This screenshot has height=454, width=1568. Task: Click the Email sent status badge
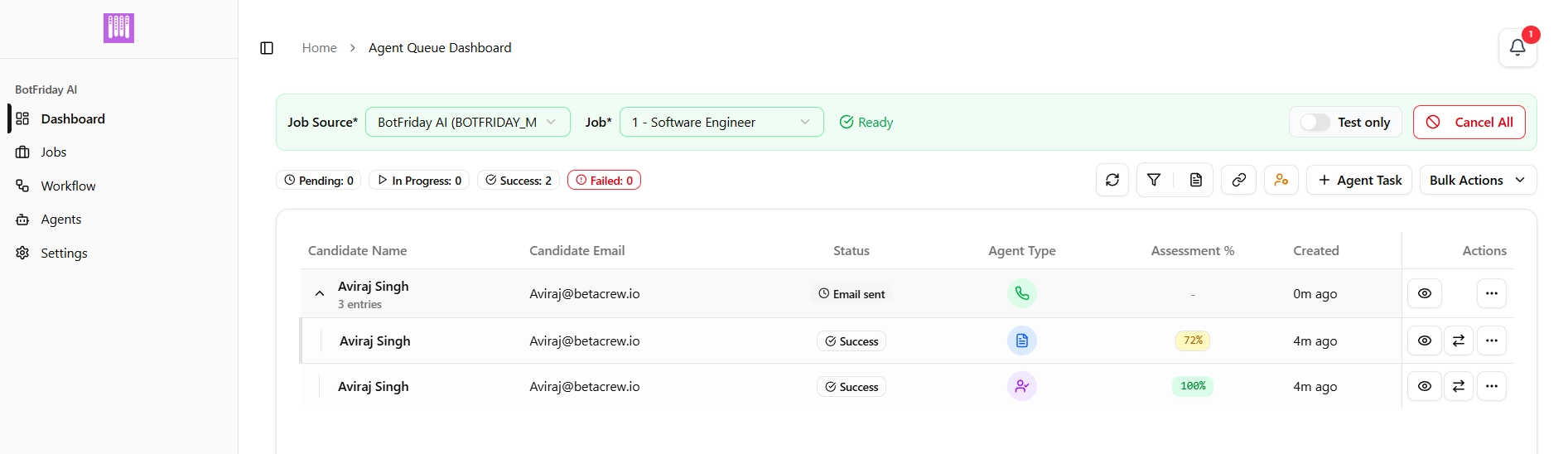(852, 293)
